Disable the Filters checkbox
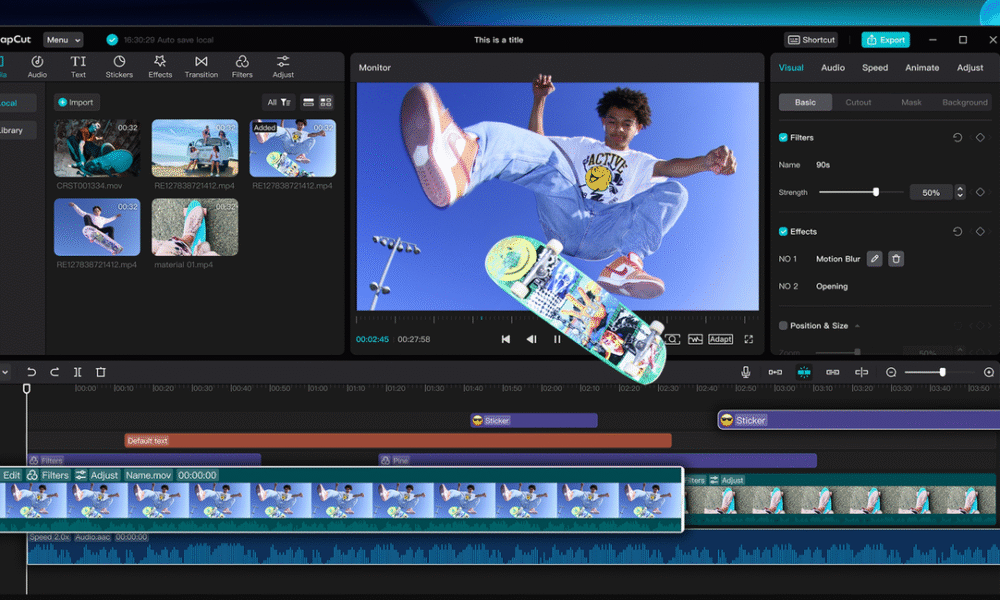 pyautogui.click(x=783, y=138)
